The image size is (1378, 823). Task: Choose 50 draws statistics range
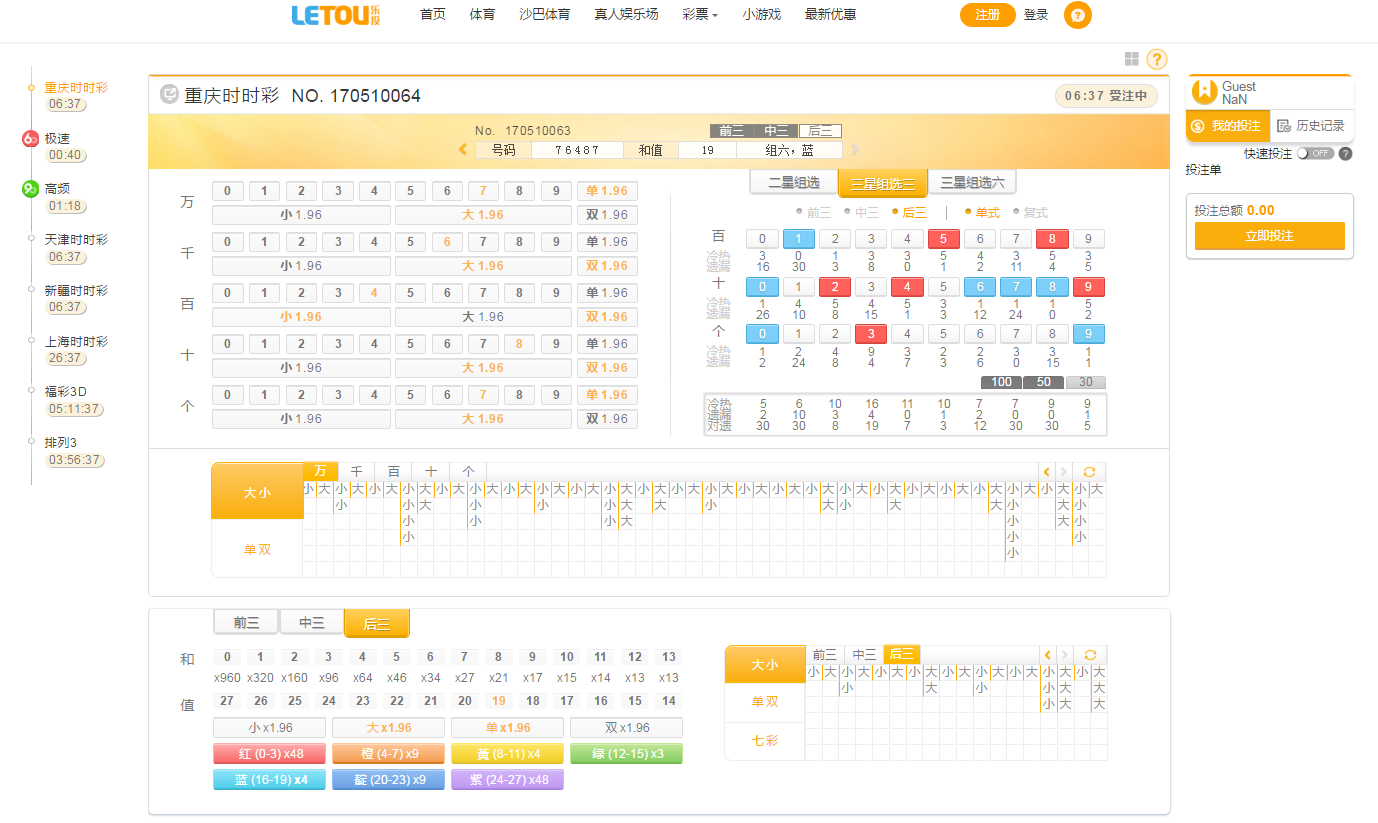1043,382
